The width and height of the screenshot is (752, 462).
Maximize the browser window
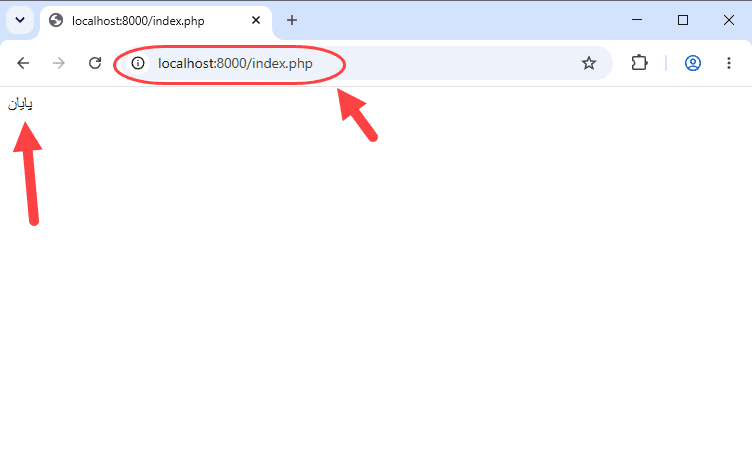point(682,20)
